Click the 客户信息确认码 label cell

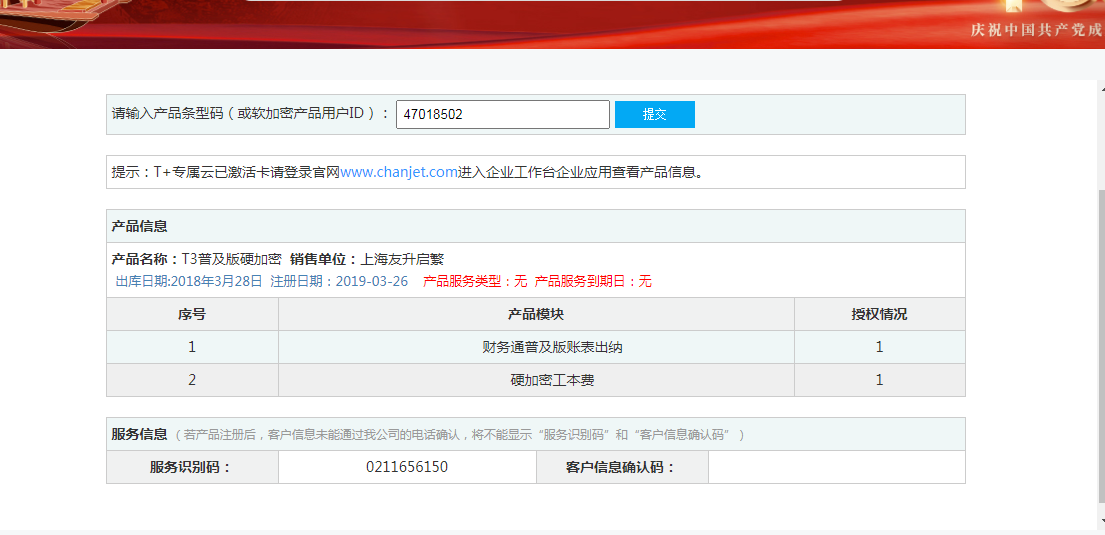tap(622, 467)
